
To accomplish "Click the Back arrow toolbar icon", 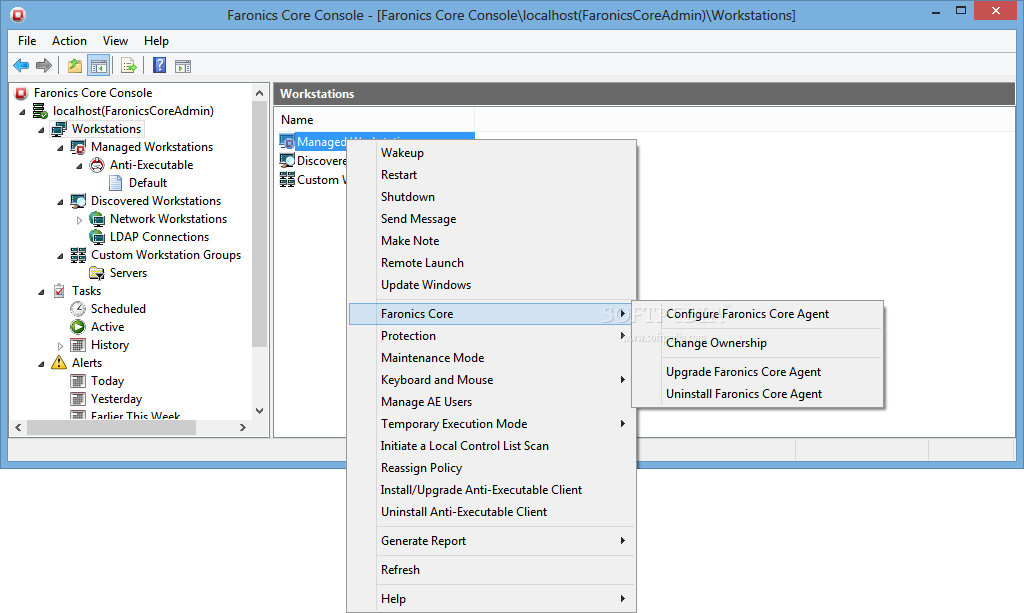I will coord(21,66).
